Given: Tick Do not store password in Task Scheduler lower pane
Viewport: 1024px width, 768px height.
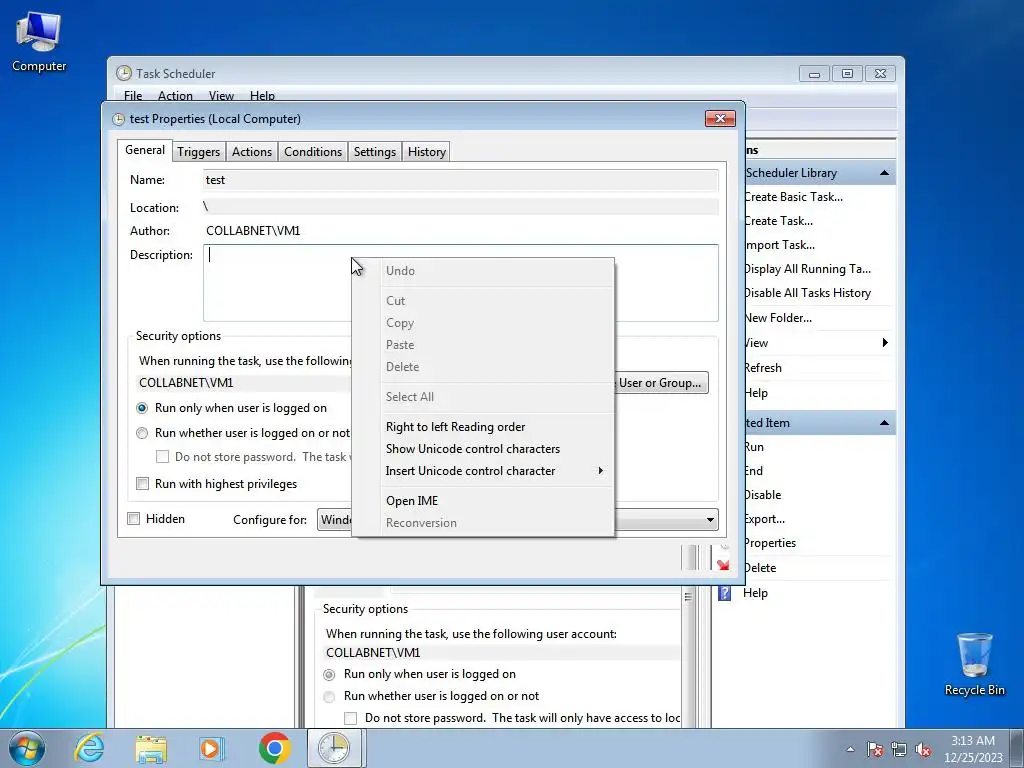Looking at the screenshot, I should tap(351, 718).
